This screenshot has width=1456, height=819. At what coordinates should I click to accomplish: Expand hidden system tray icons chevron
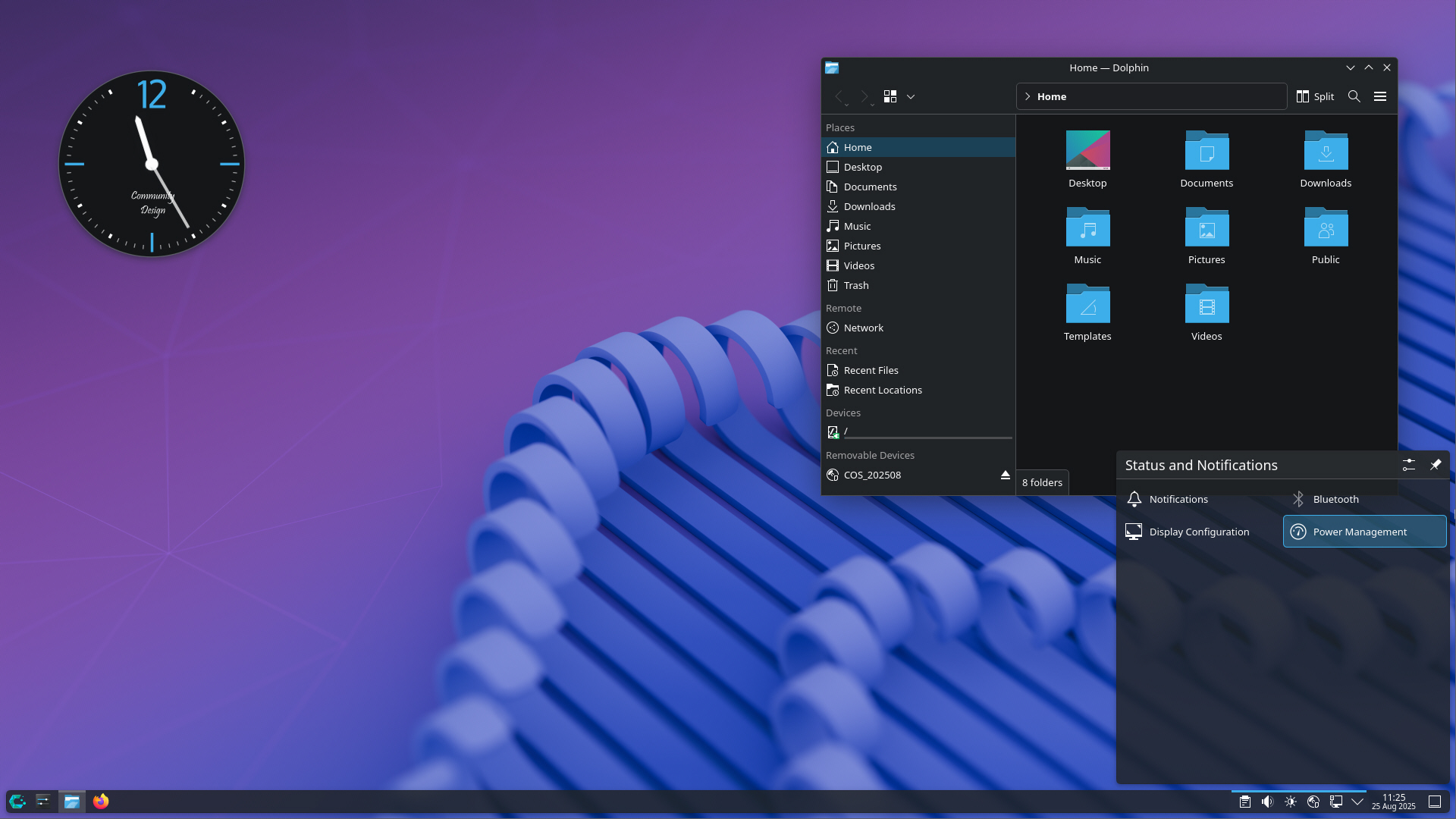[x=1357, y=801]
